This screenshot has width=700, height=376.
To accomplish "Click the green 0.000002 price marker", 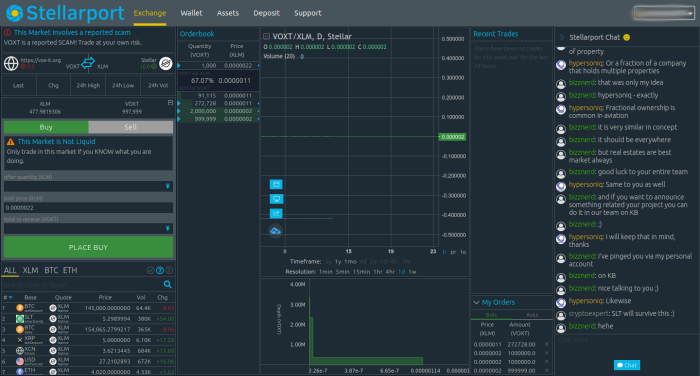I will click(453, 137).
